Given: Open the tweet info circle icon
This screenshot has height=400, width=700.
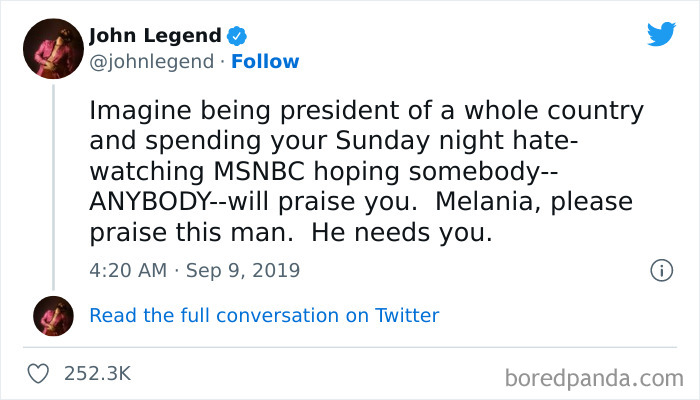Looking at the screenshot, I should 660,270.
